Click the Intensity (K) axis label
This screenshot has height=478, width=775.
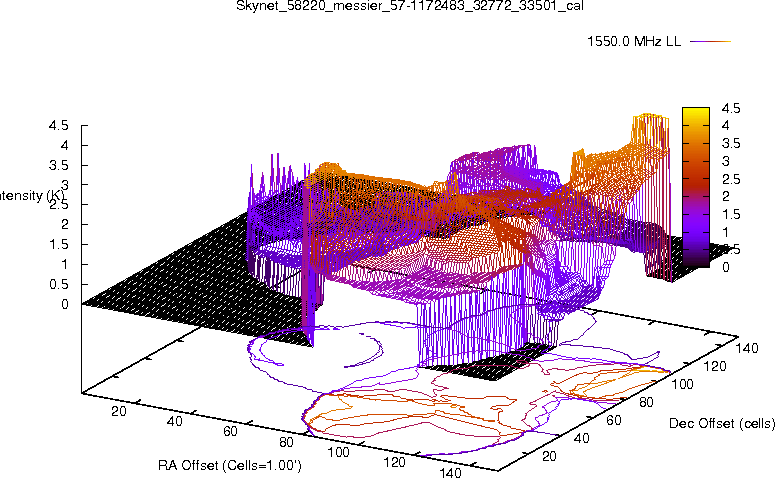point(32,196)
